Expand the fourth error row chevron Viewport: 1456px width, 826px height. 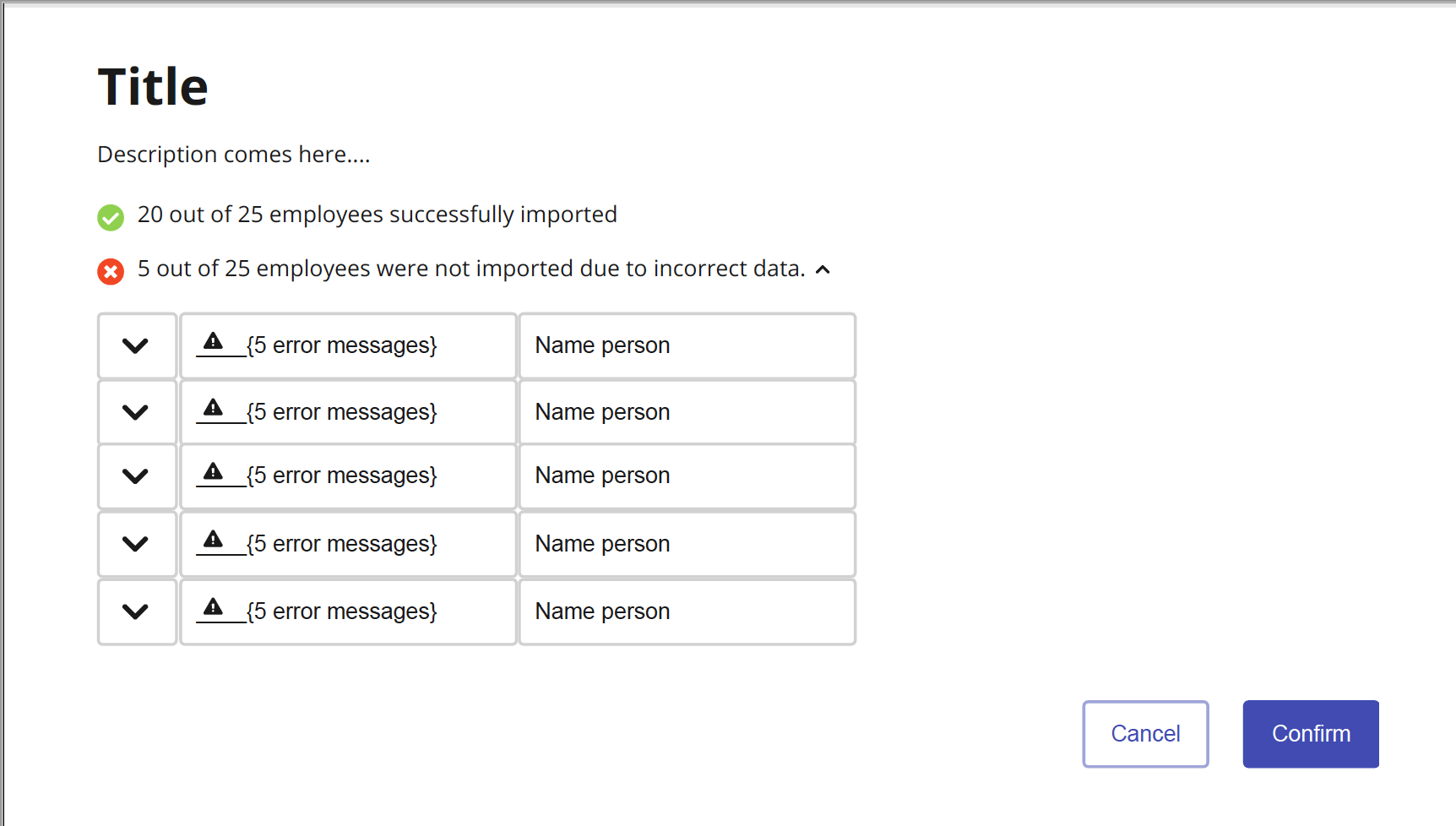(x=135, y=544)
